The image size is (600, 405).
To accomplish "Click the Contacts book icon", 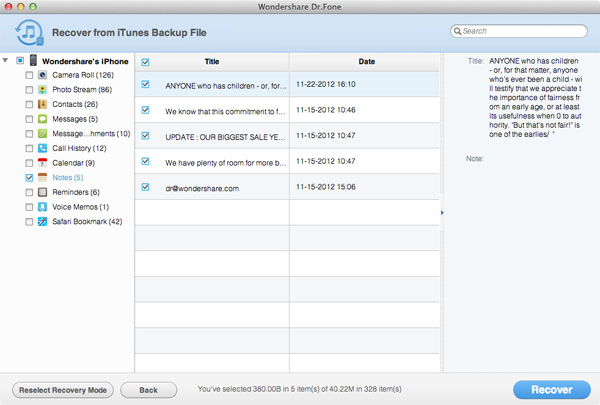I will pos(42,104).
